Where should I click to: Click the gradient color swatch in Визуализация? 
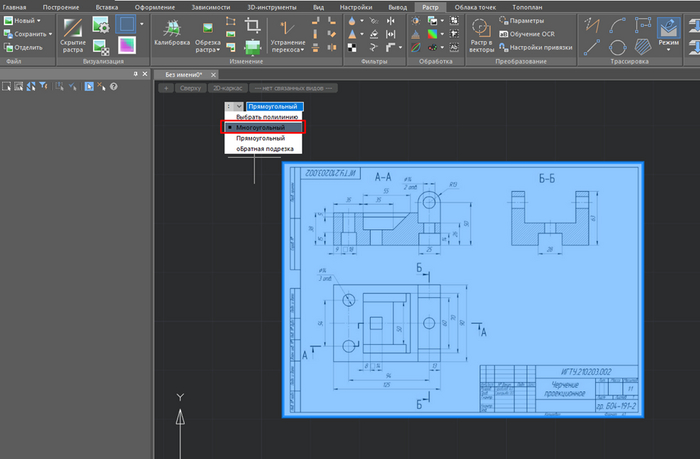pos(128,46)
